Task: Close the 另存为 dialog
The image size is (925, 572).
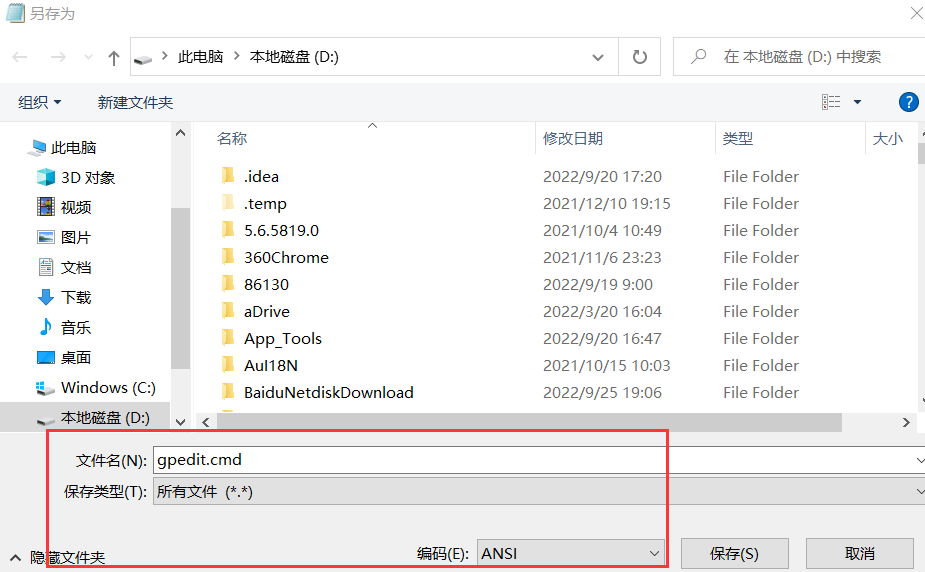Action: pos(916,13)
